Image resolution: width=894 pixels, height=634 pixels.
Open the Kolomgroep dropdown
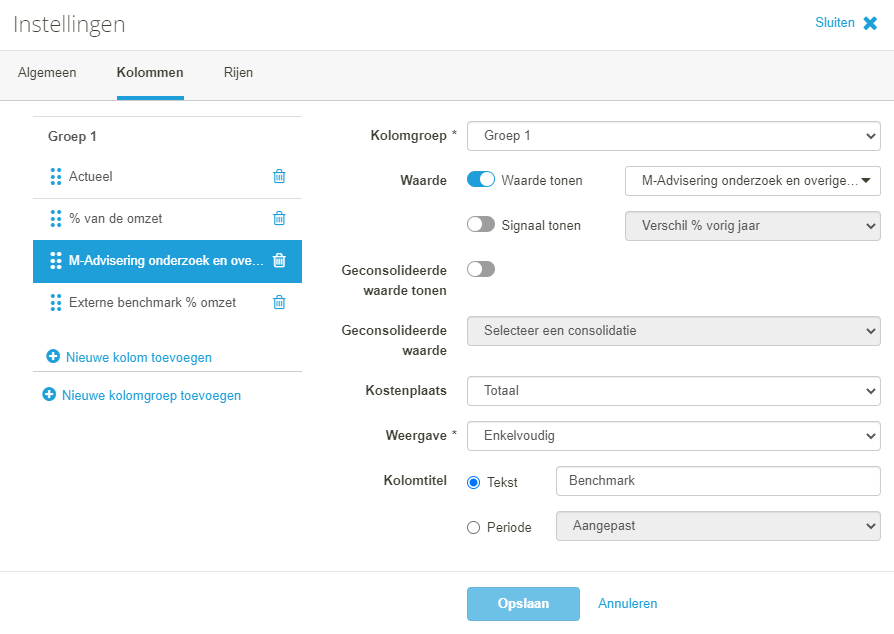[674, 136]
